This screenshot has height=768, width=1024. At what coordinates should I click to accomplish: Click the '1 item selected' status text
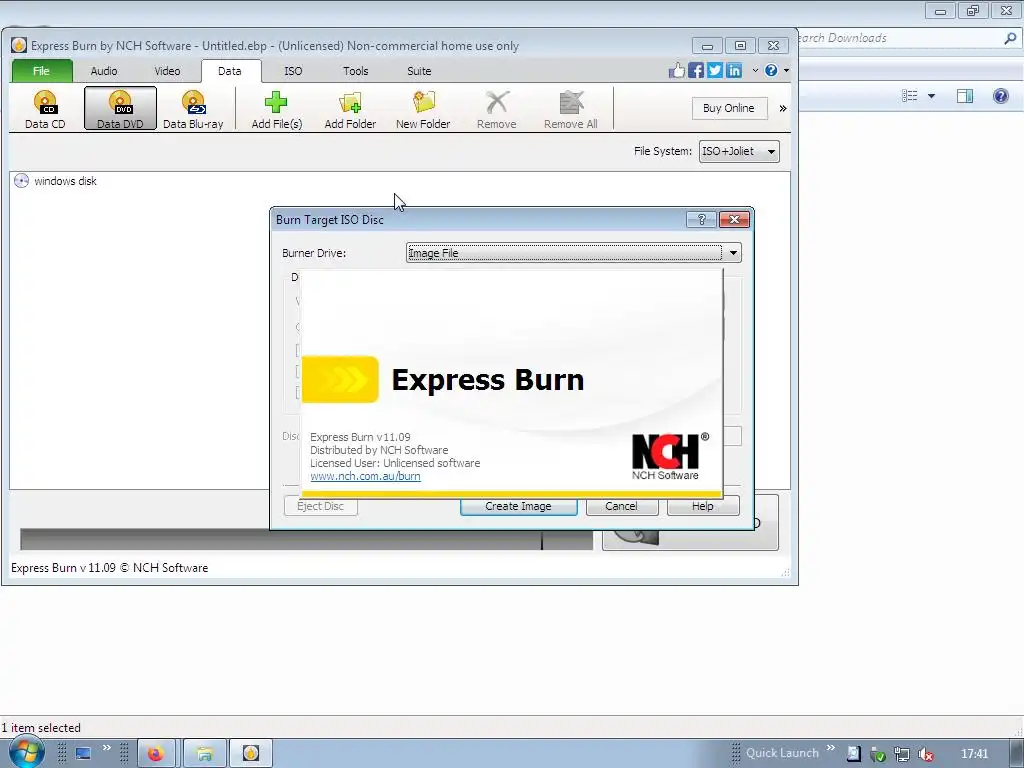click(40, 728)
